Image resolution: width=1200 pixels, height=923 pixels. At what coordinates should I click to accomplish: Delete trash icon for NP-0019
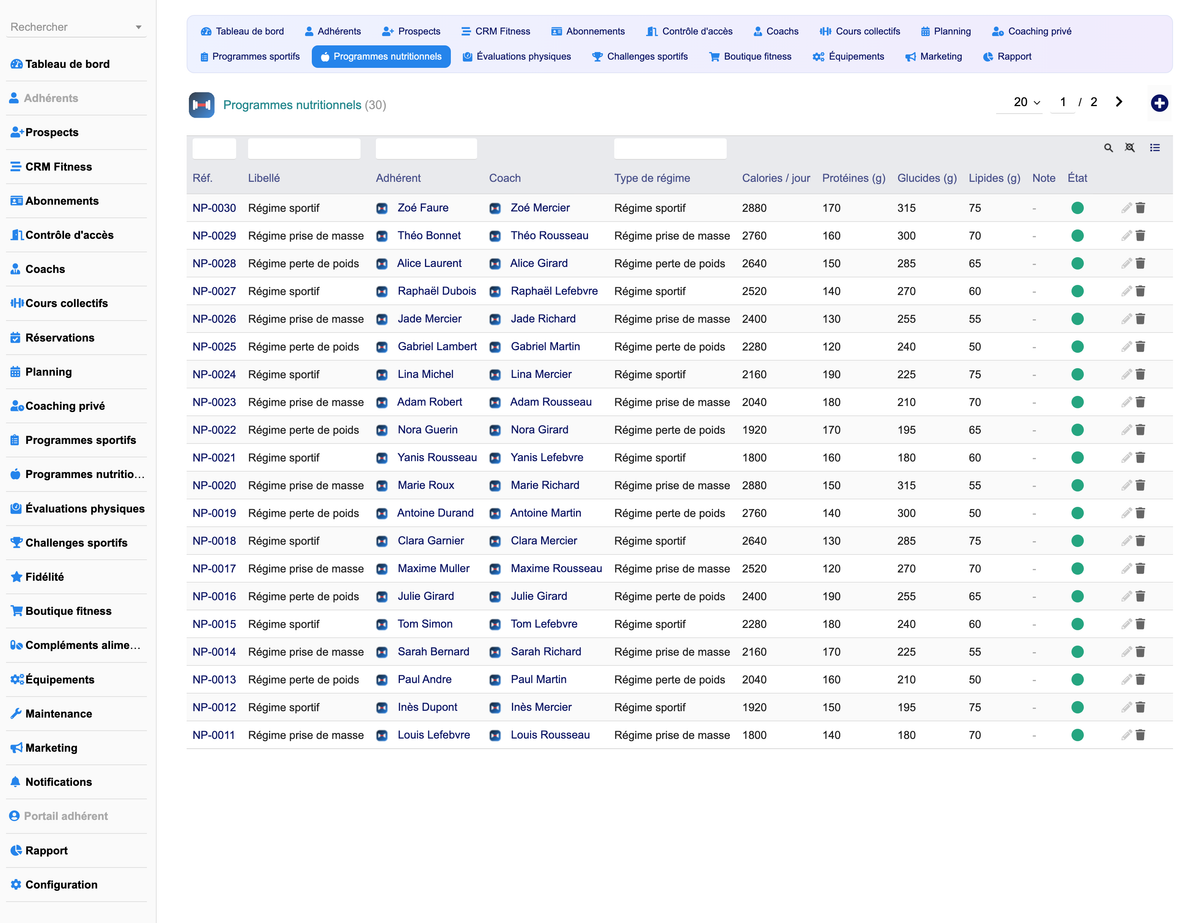(1140, 513)
